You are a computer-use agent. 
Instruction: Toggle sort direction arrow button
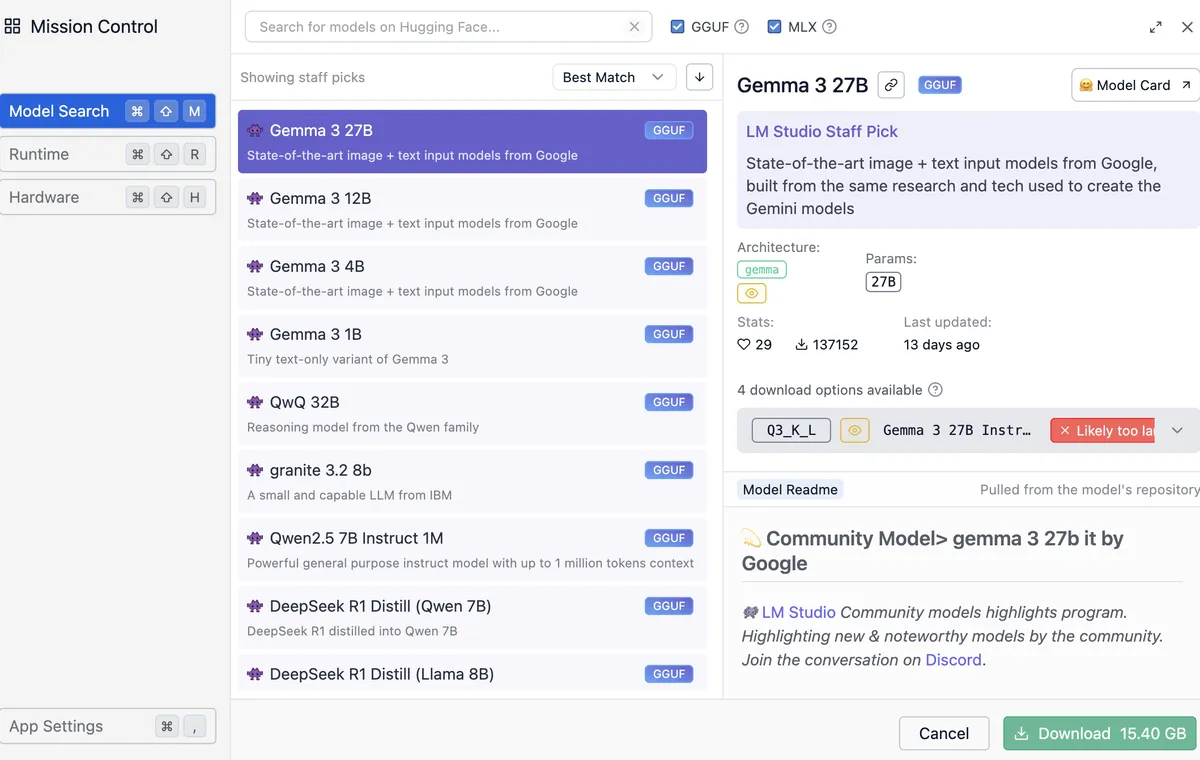pyautogui.click(x=699, y=77)
